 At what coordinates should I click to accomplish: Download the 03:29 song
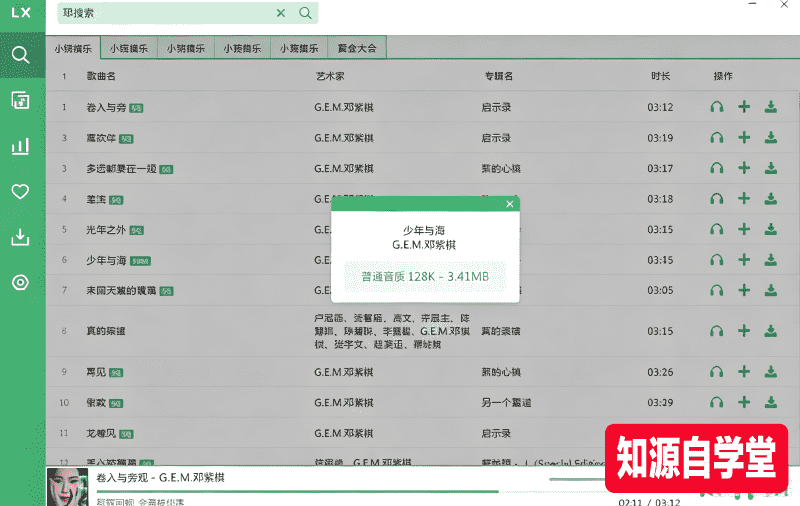pos(770,402)
